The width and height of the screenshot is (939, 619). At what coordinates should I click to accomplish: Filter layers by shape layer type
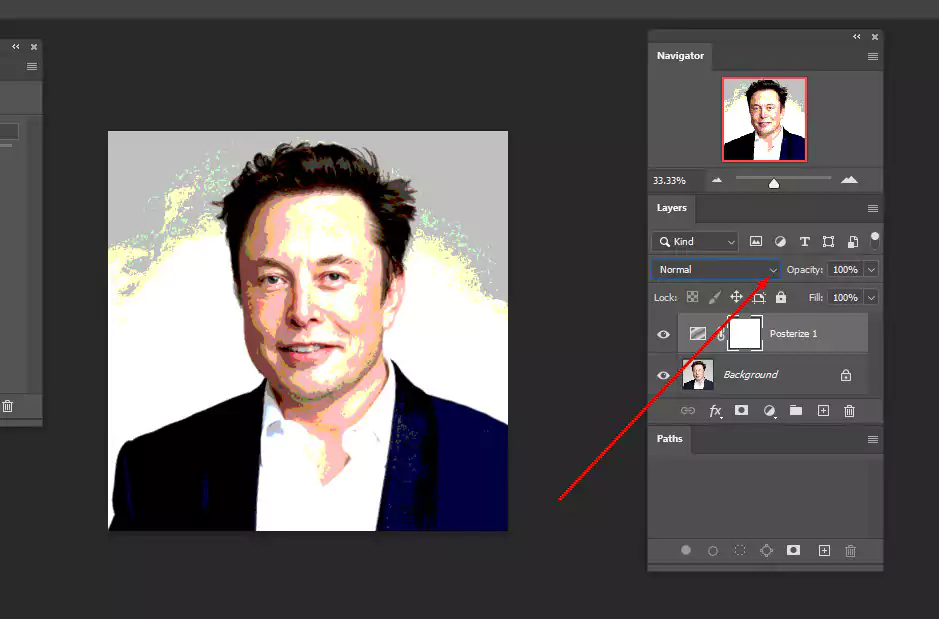(x=828, y=241)
